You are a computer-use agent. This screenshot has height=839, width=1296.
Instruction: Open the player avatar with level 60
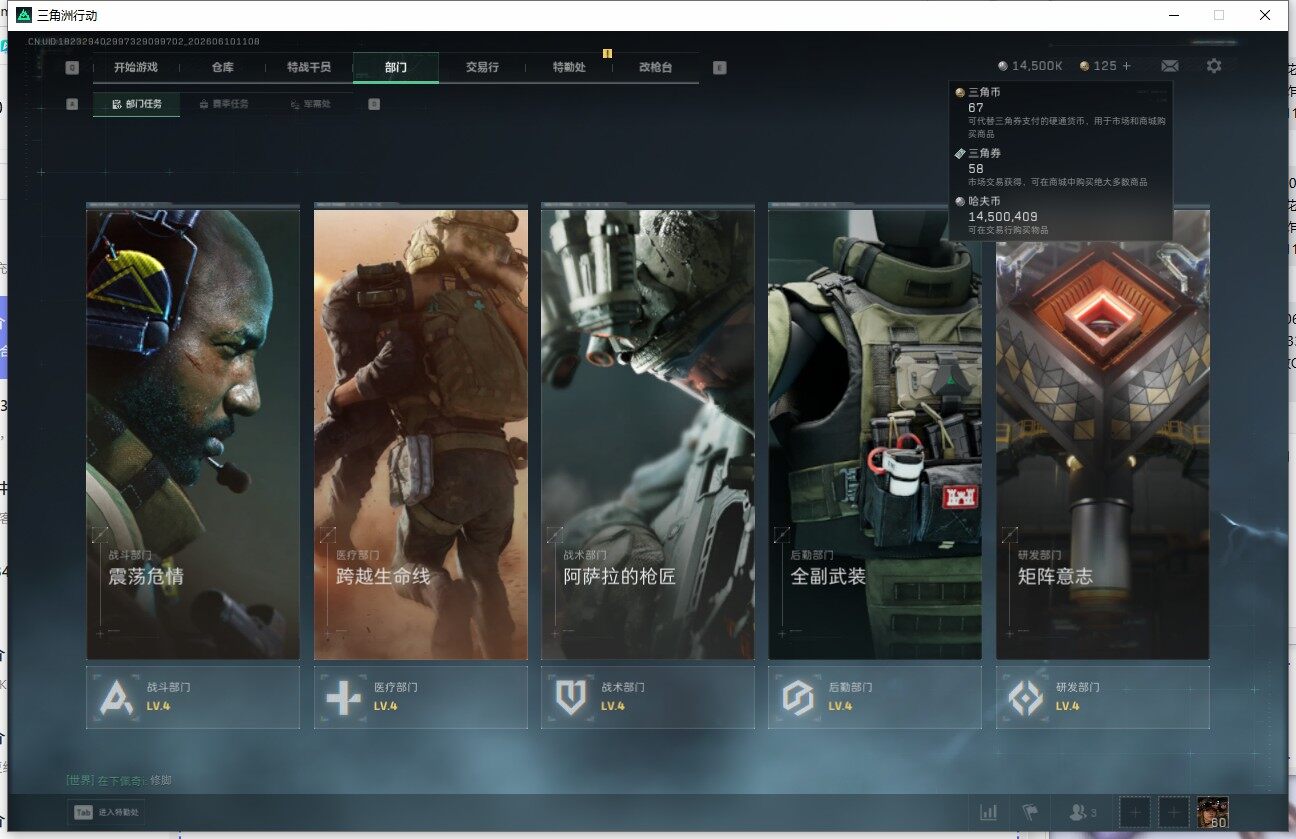1213,812
